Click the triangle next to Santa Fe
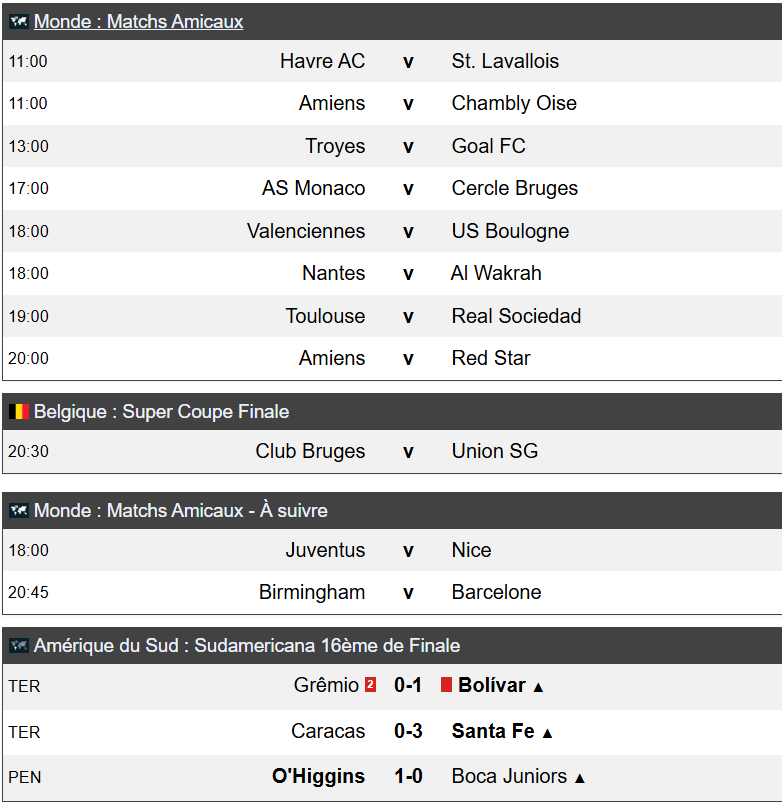This screenshot has width=782, height=802. [x=547, y=733]
